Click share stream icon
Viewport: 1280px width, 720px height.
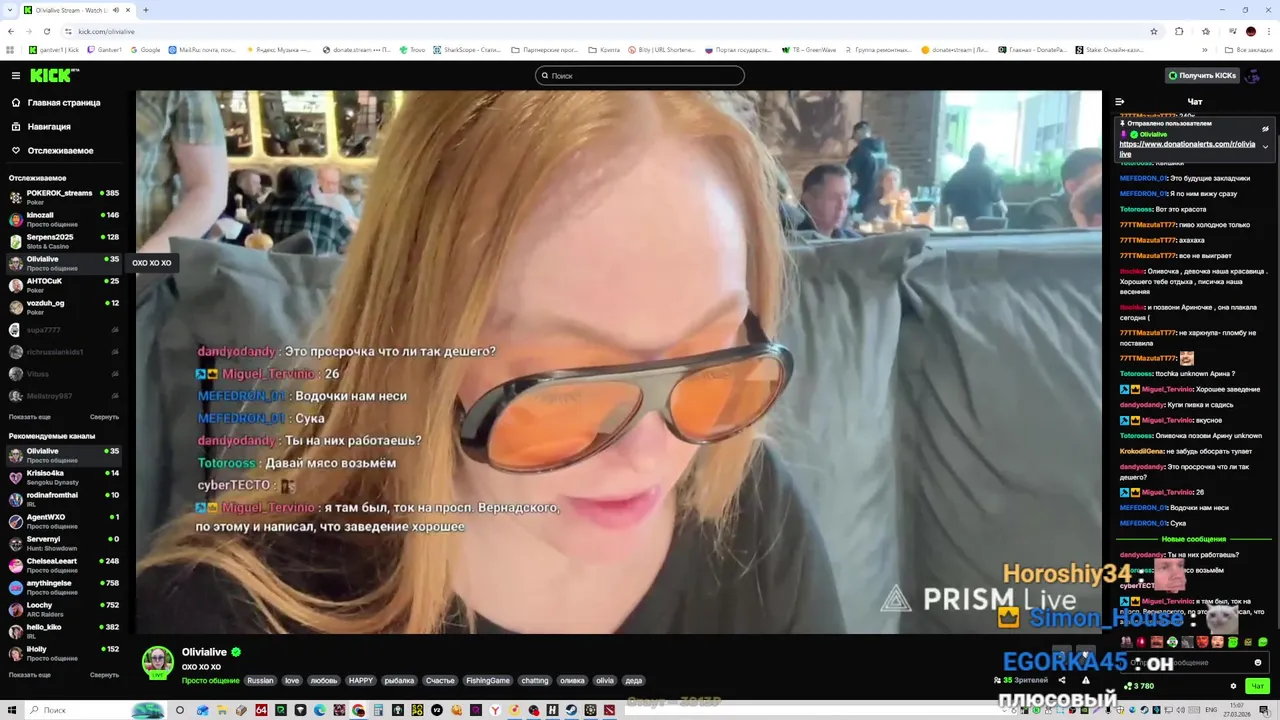point(1062,680)
